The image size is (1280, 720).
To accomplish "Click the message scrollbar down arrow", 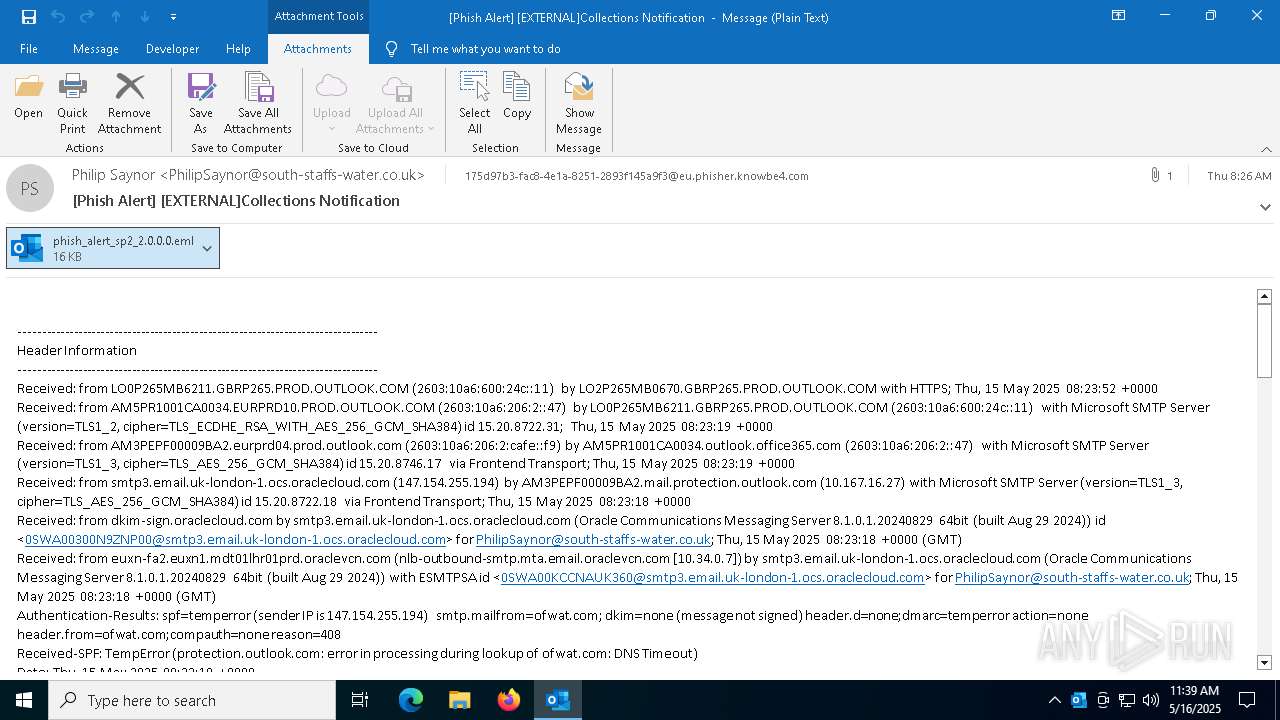I will coord(1264,662).
